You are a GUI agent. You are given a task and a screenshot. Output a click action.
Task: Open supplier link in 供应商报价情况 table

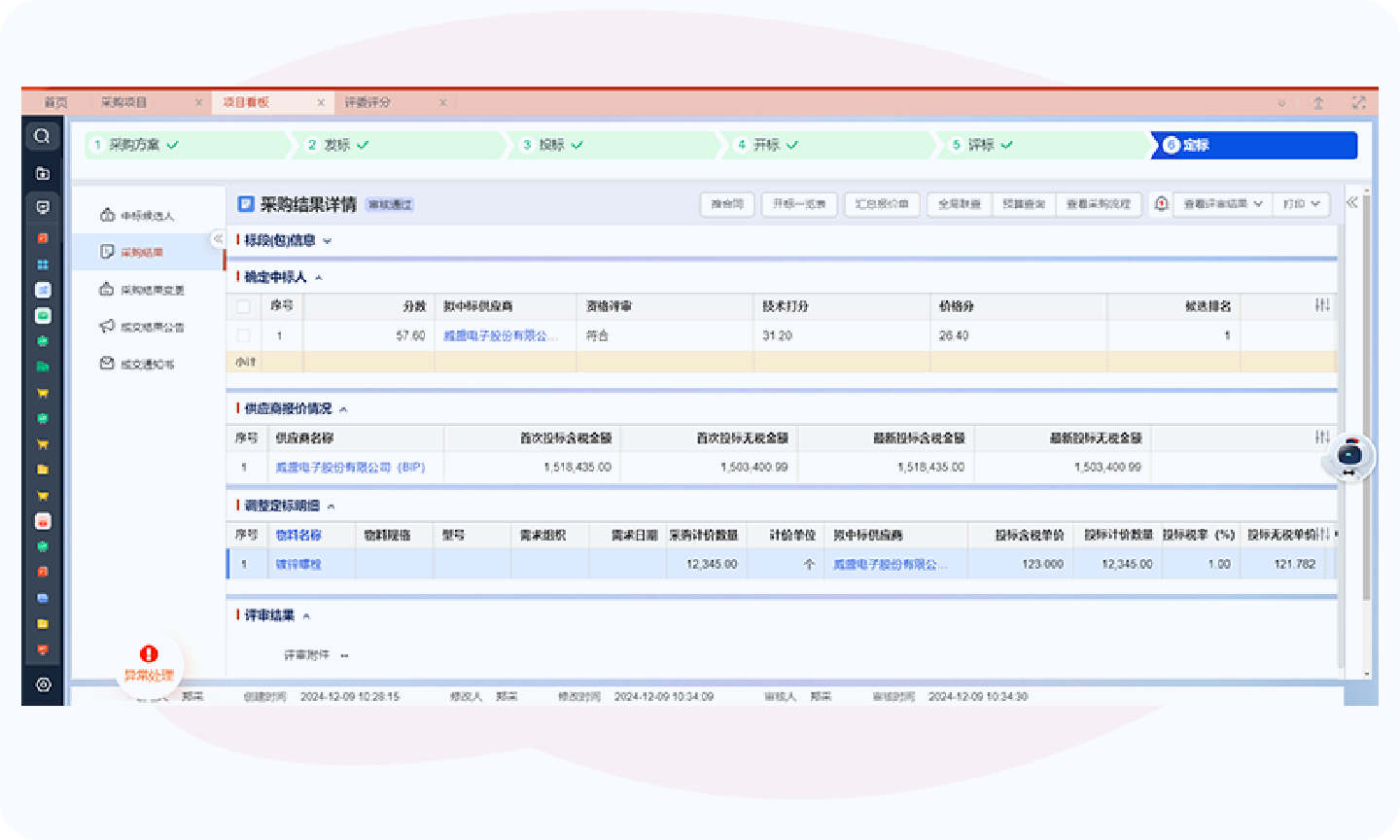click(x=350, y=468)
